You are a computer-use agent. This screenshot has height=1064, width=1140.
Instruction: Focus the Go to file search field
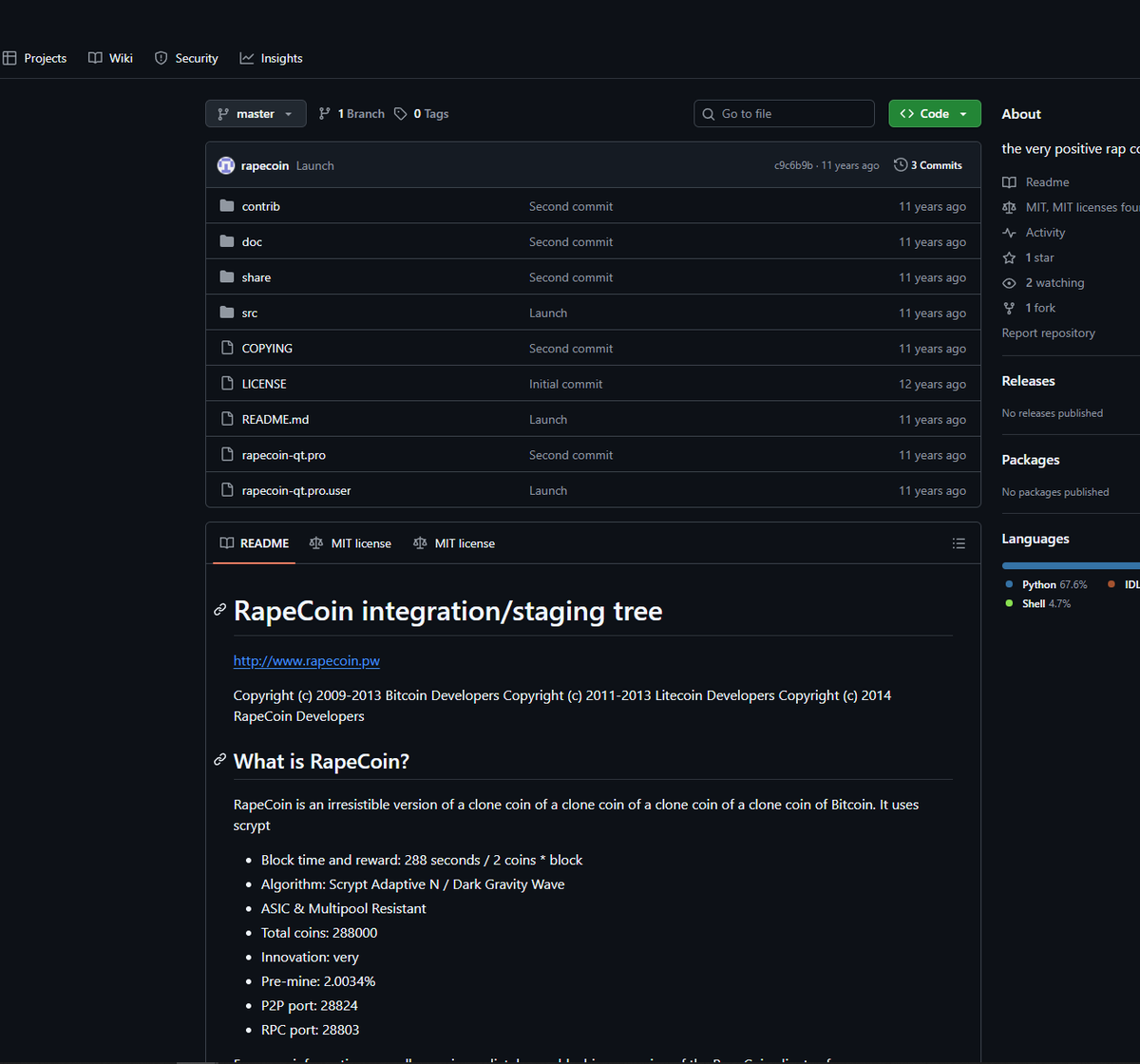tap(785, 114)
